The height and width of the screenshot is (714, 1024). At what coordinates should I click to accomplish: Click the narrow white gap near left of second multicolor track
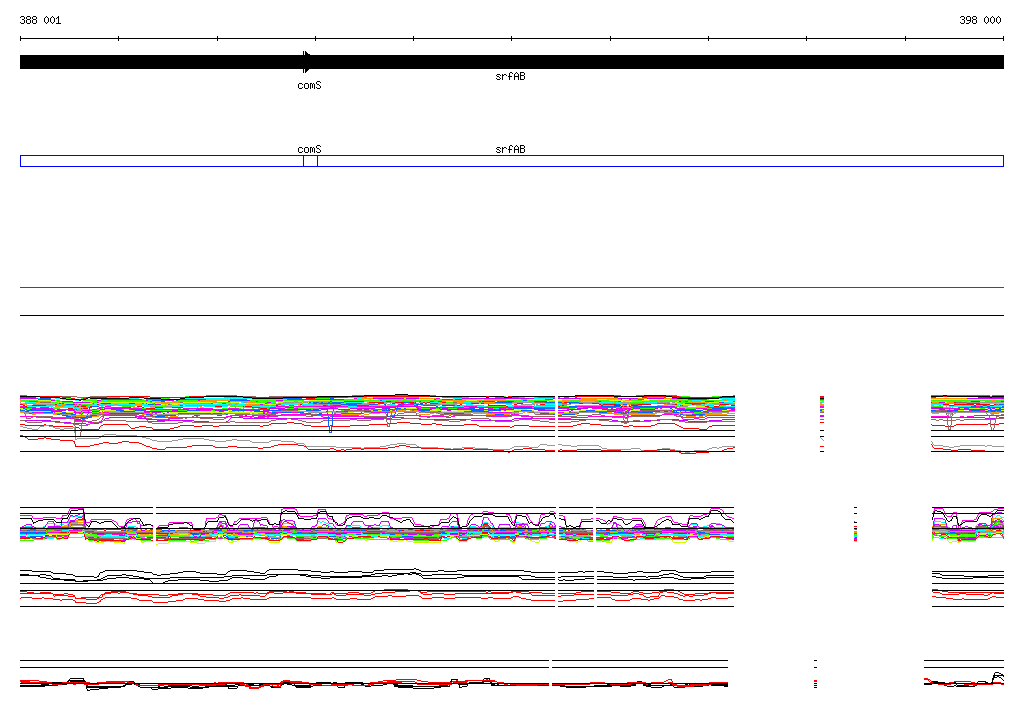pyautogui.click(x=155, y=525)
